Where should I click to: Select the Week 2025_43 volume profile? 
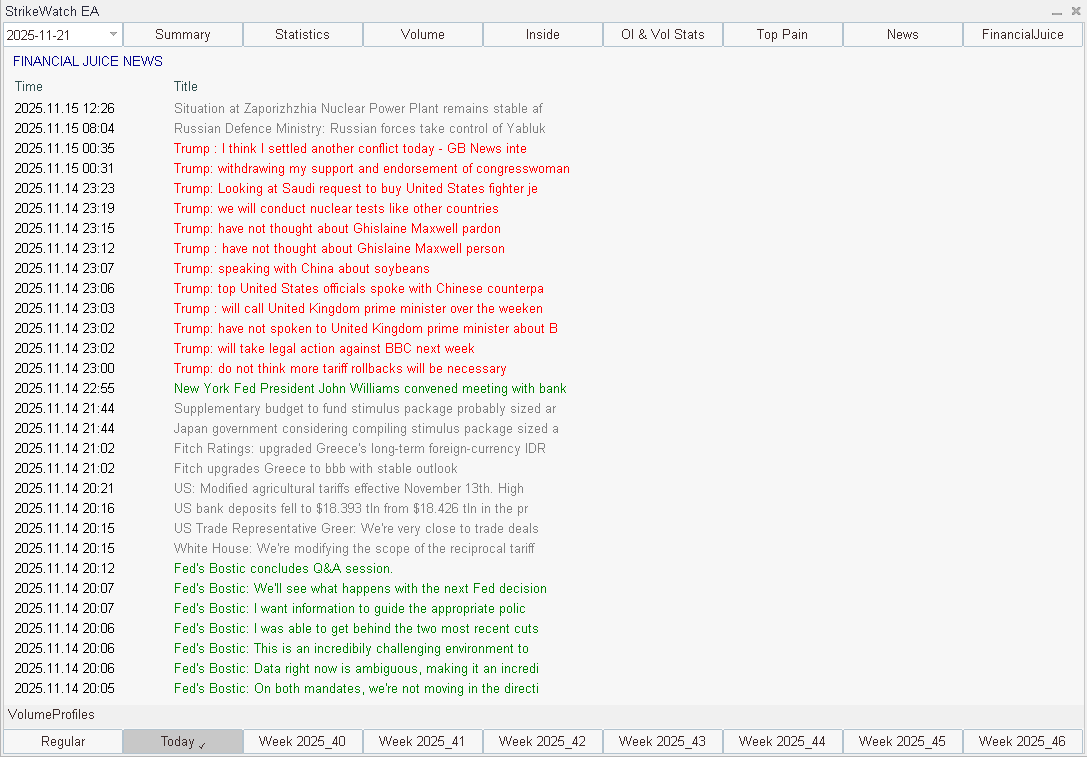(x=662, y=741)
